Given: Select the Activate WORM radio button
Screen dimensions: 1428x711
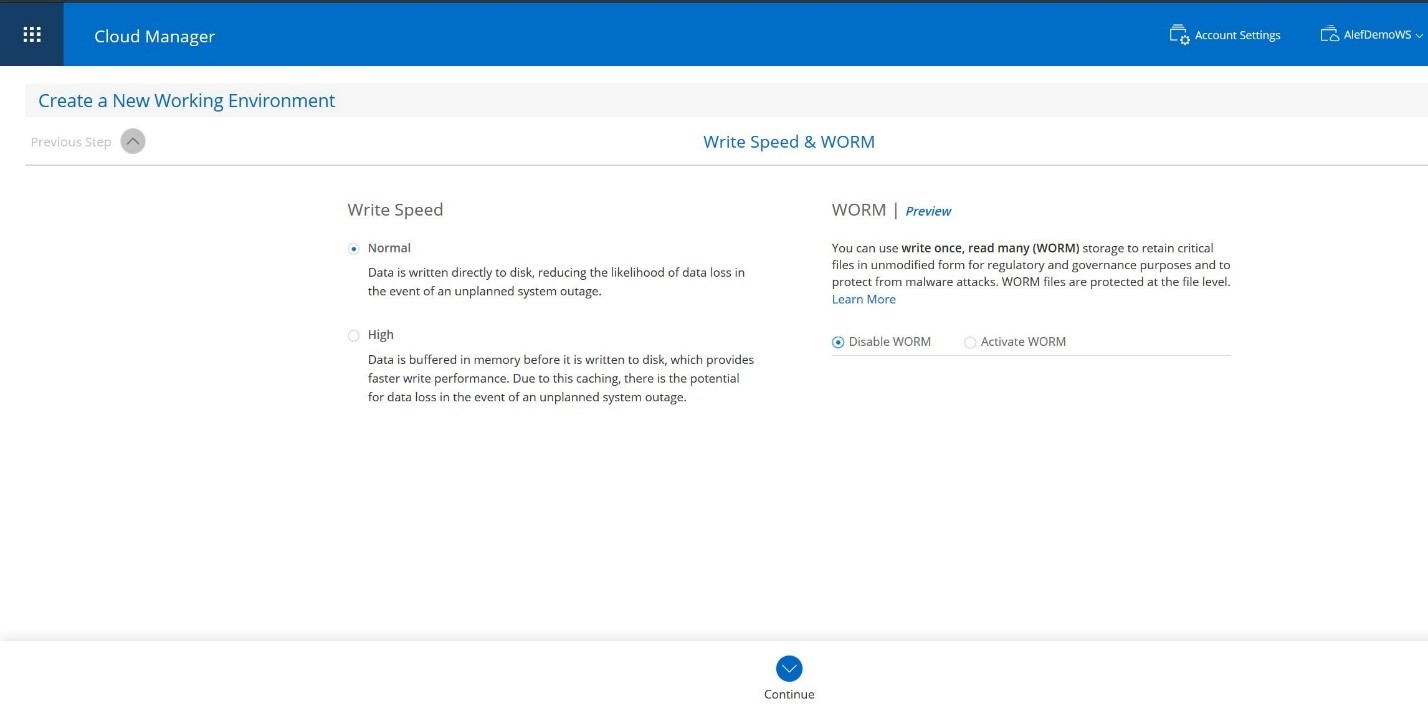Looking at the screenshot, I should pyautogui.click(x=970, y=342).
